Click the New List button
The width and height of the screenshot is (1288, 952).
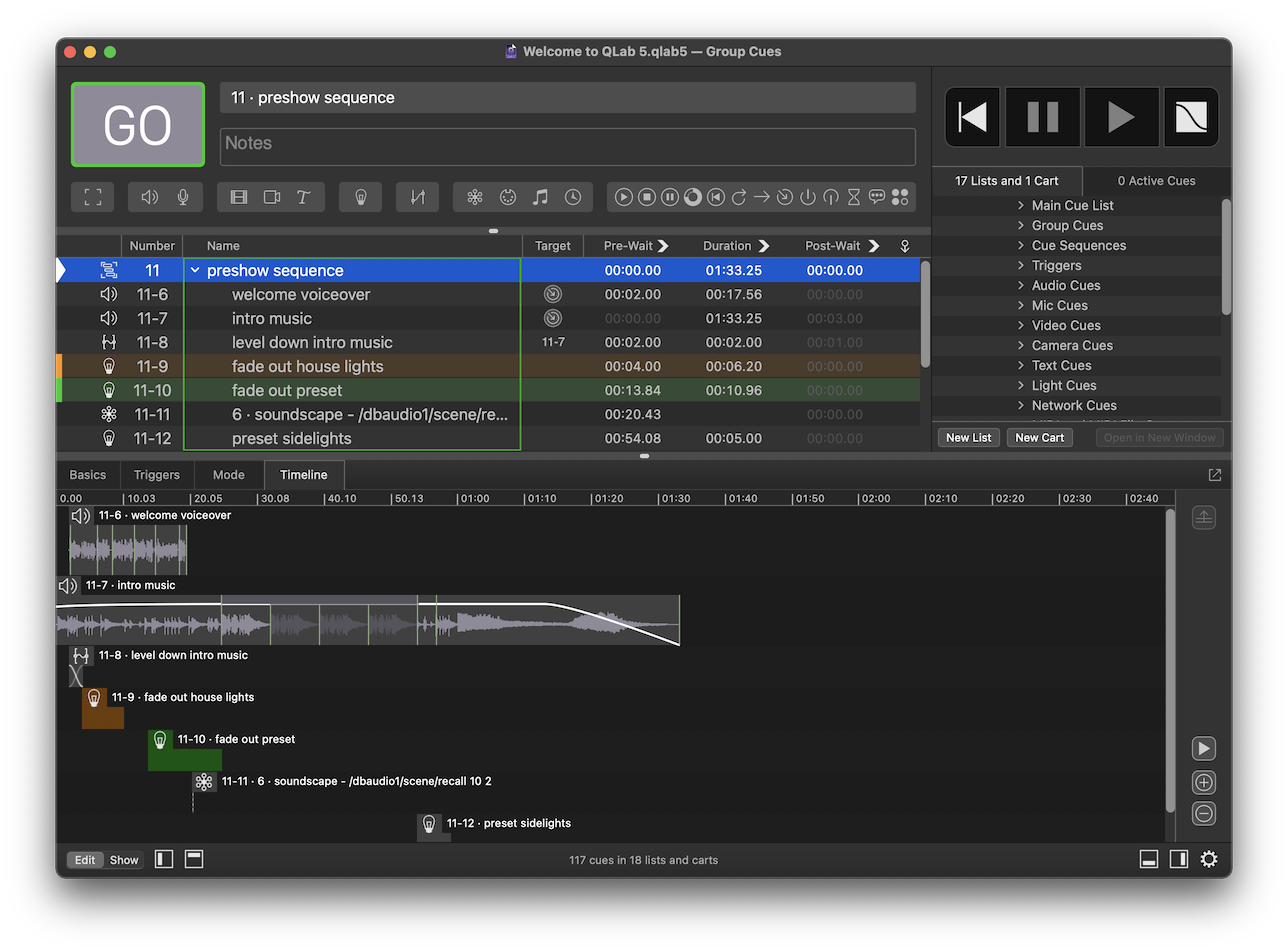968,437
